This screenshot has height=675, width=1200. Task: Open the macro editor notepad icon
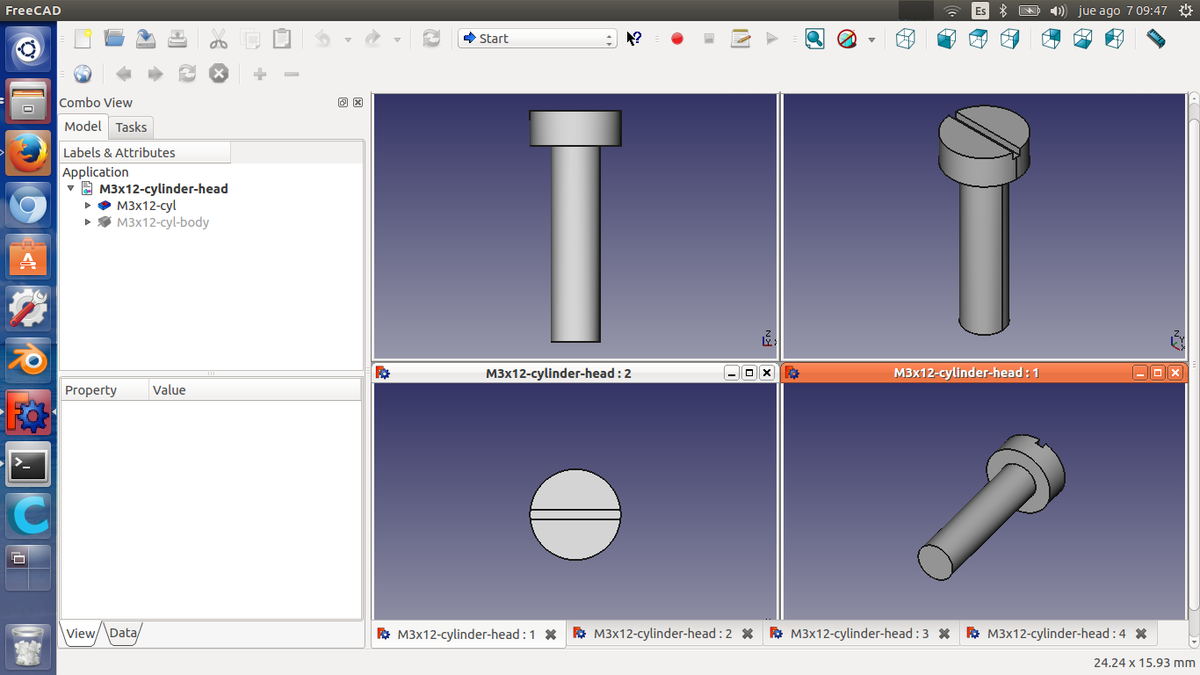tap(740, 39)
